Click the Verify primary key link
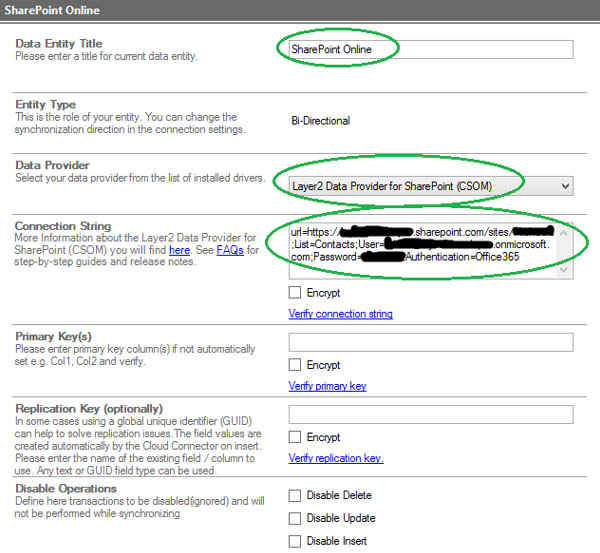This screenshot has width=600, height=553. [327, 386]
